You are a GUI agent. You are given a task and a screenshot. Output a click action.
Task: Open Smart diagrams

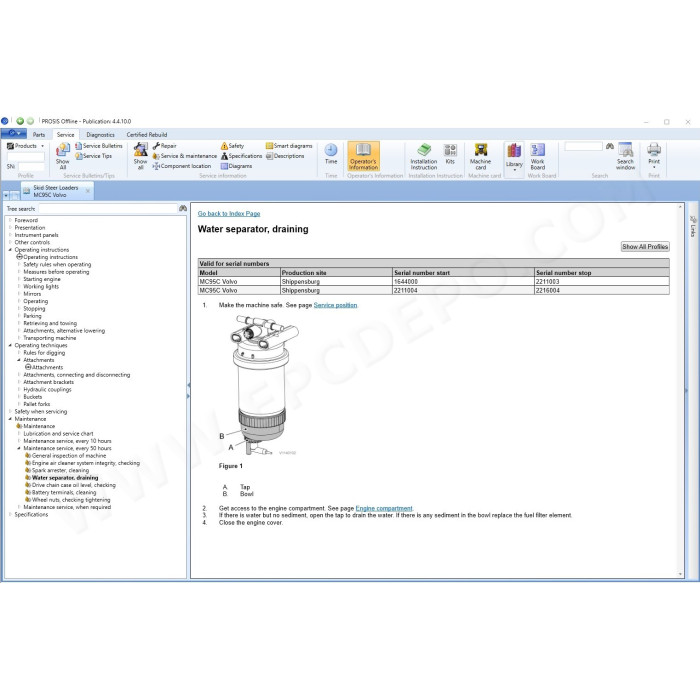pos(289,146)
